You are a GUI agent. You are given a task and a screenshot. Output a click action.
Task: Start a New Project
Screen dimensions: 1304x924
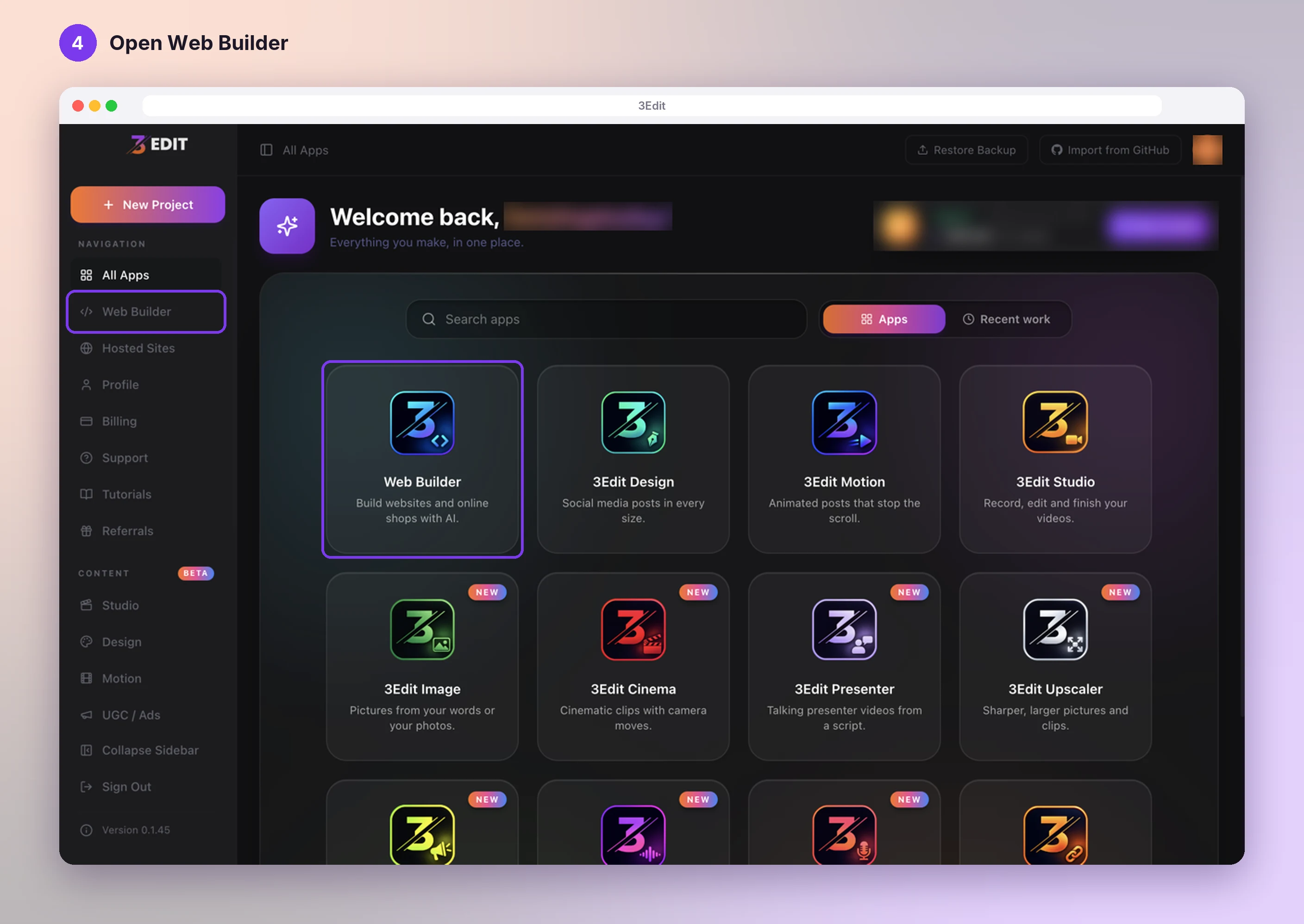(147, 204)
